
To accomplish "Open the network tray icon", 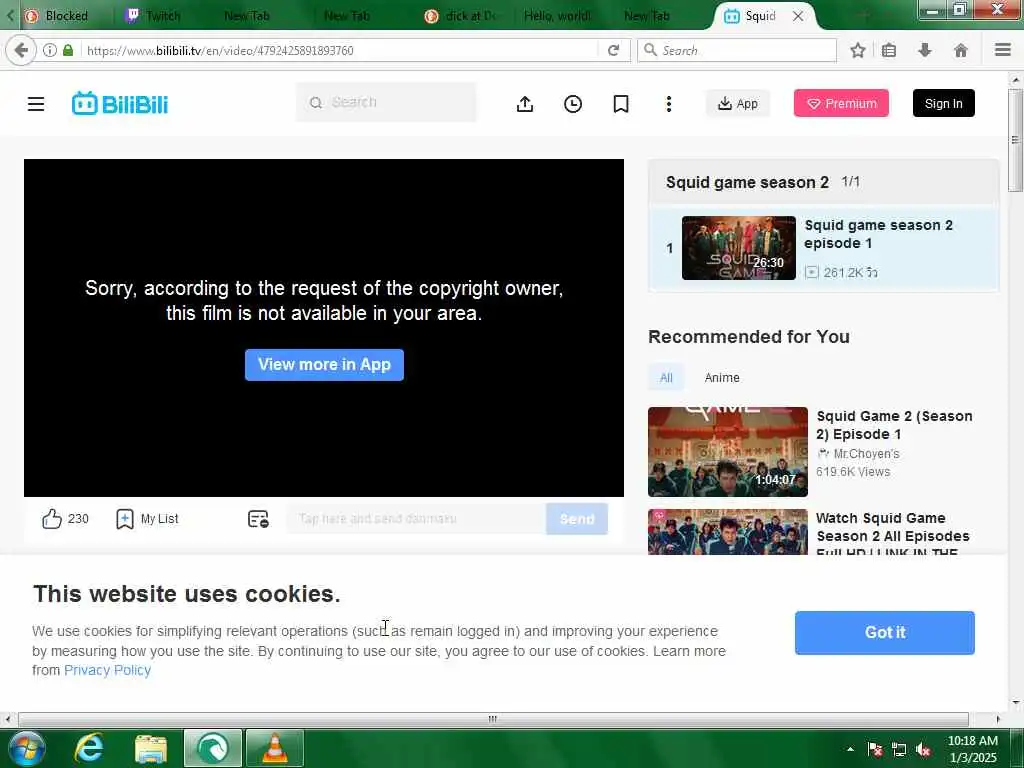I will 899,750.
